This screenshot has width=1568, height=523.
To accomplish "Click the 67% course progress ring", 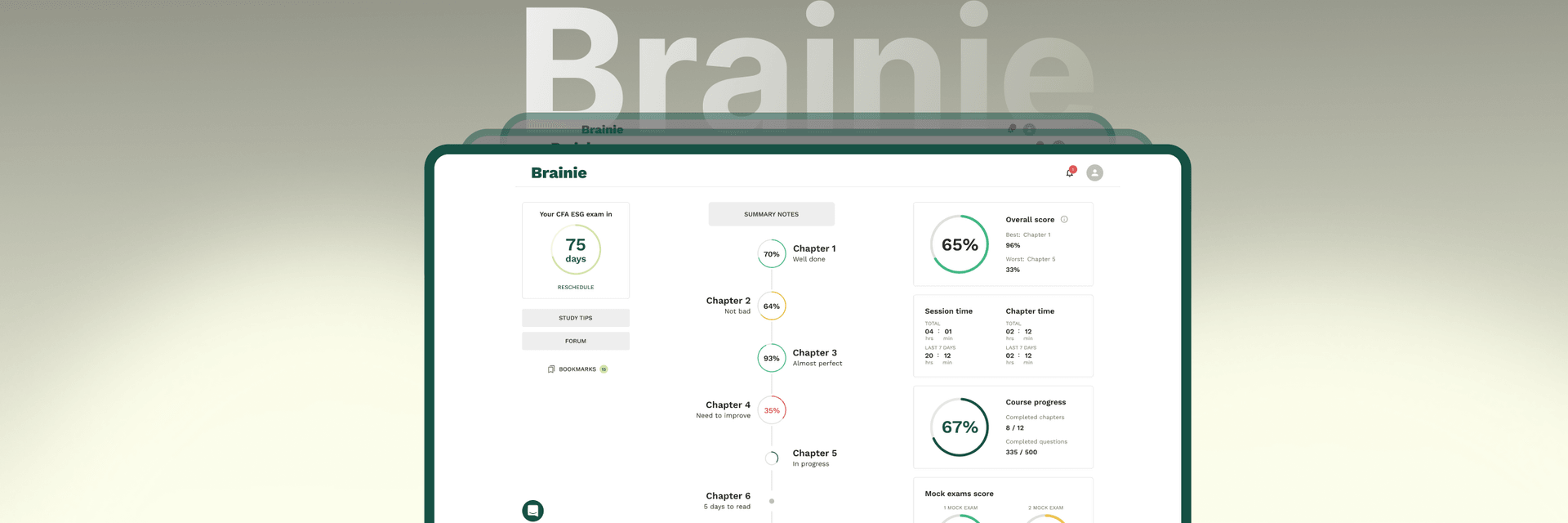I will [x=960, y=427].
